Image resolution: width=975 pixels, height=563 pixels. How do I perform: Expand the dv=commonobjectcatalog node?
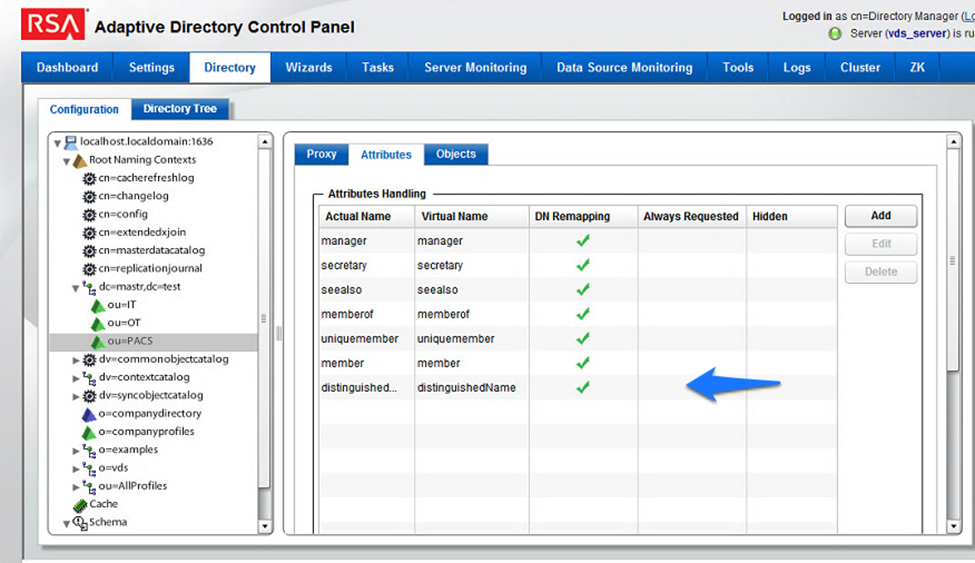[x=76, y=360]
